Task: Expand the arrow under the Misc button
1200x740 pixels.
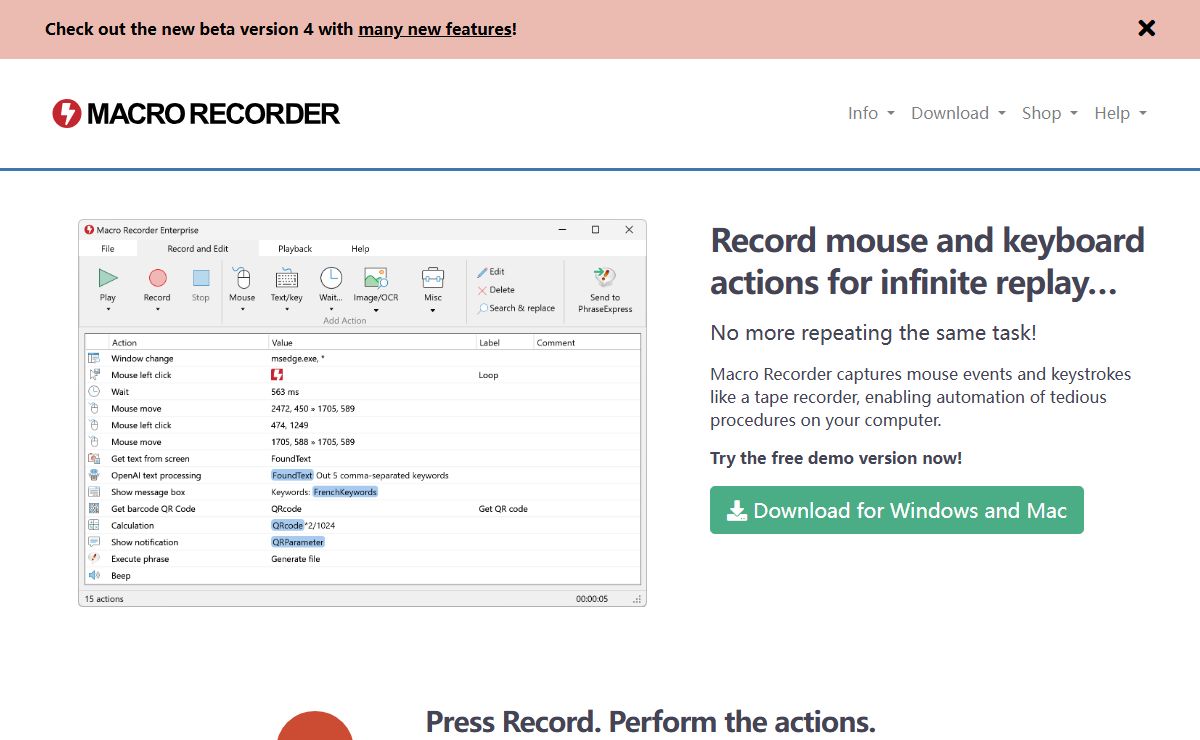Action: tap(433, 310)
